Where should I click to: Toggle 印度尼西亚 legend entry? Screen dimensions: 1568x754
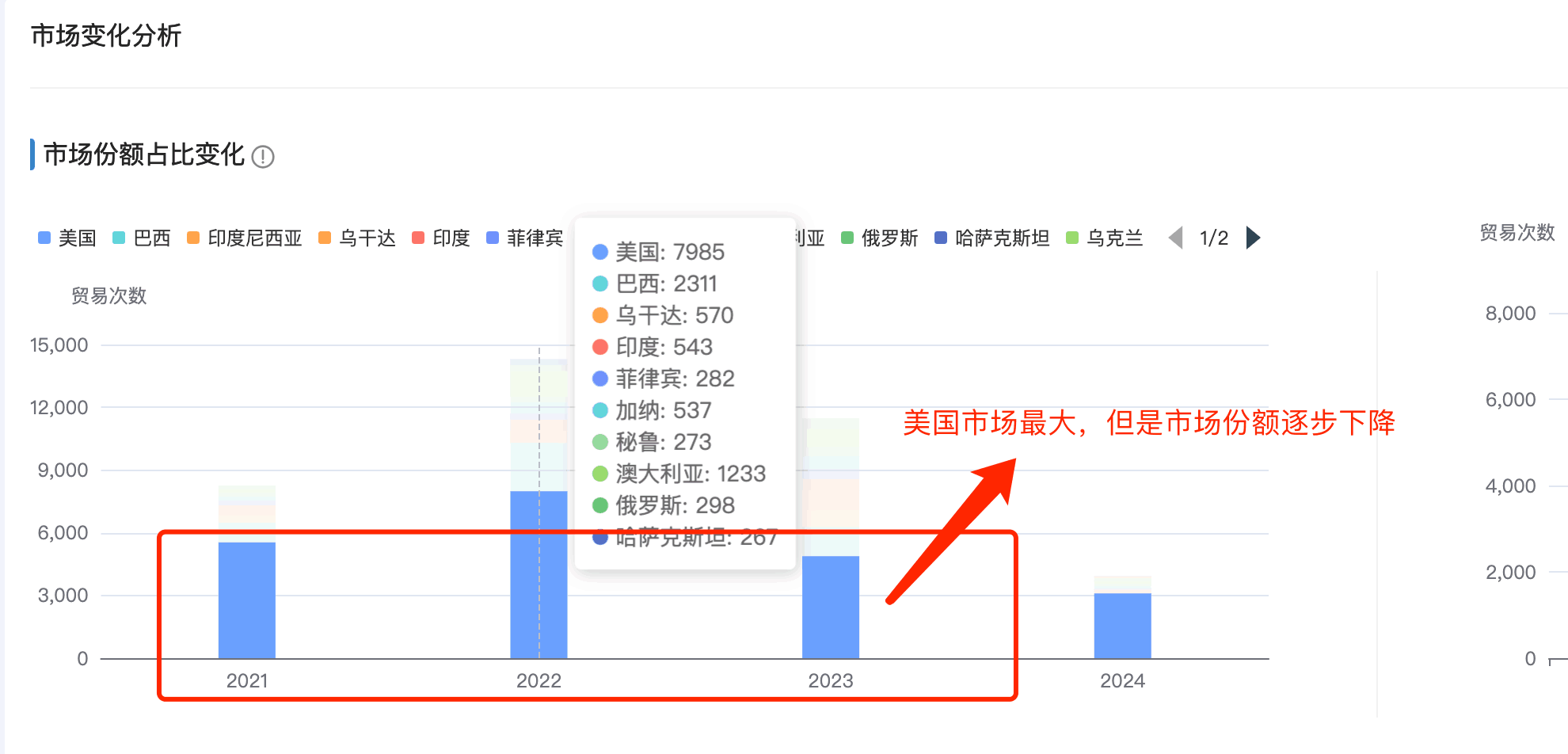[x=245, y=238]
